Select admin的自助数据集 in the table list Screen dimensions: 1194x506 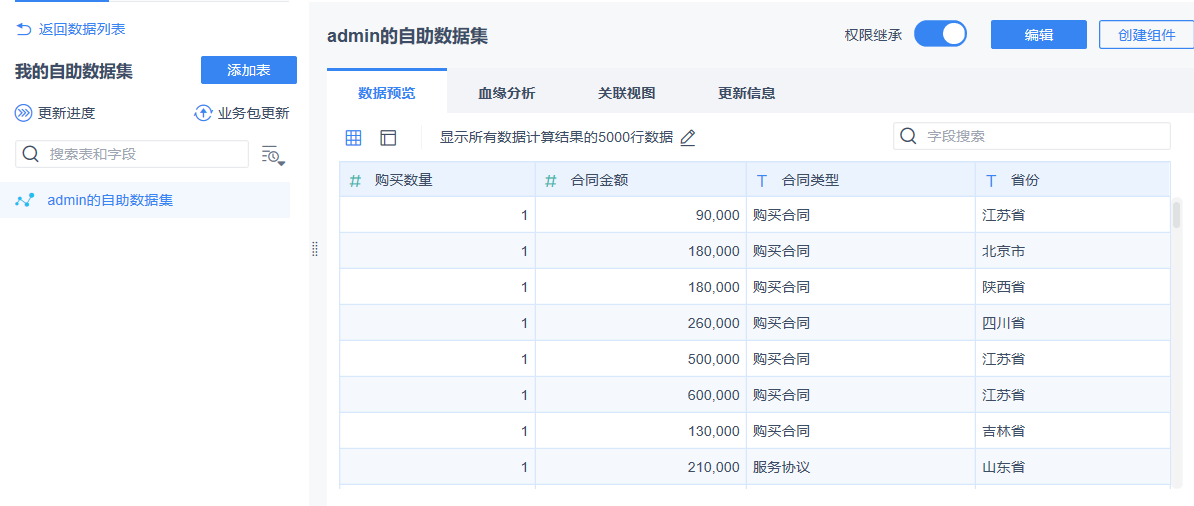click(x=110, y=200)
